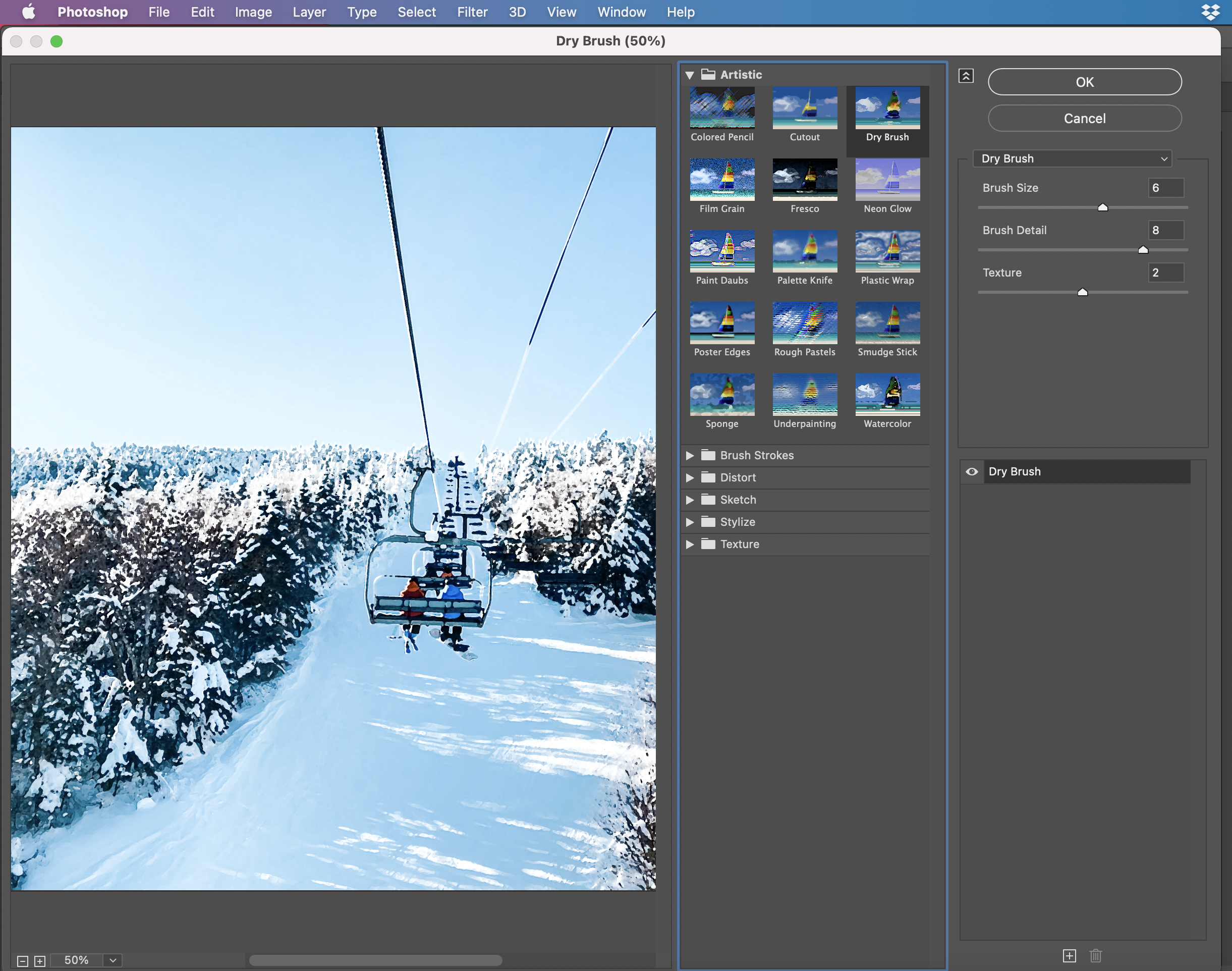Choose the Neon Glow filter thumbnail
The width and height of the screenshot is (1232, 971).
click(x=887, y=180)
